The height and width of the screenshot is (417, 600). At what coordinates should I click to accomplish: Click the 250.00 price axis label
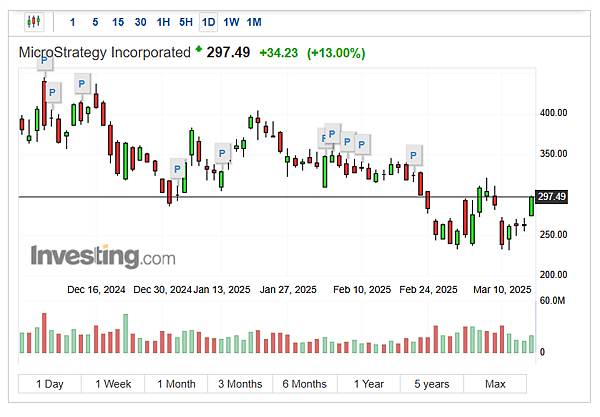coord(553,235)
